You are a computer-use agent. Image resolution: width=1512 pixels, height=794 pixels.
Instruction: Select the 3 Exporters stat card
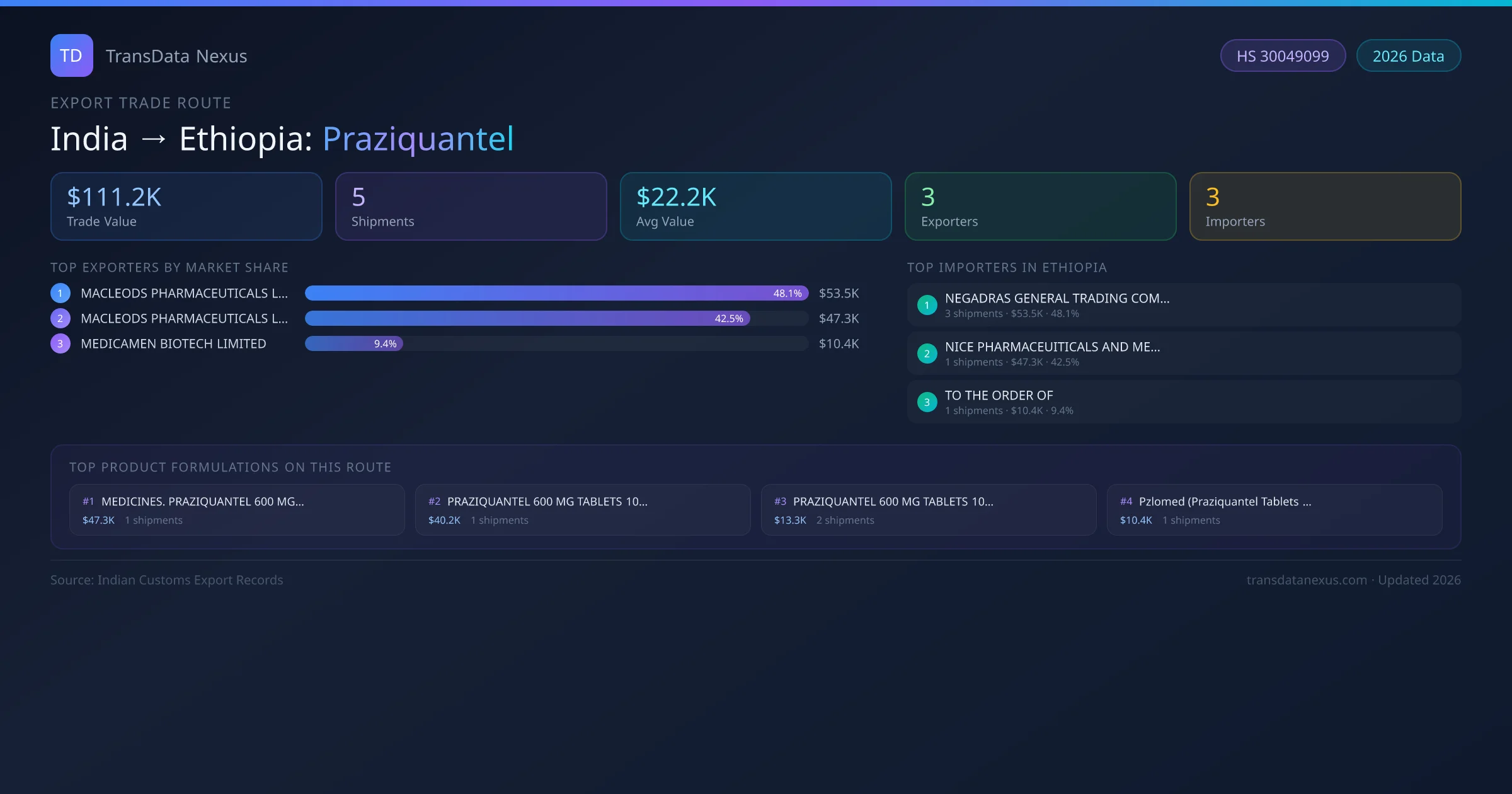1040,207
